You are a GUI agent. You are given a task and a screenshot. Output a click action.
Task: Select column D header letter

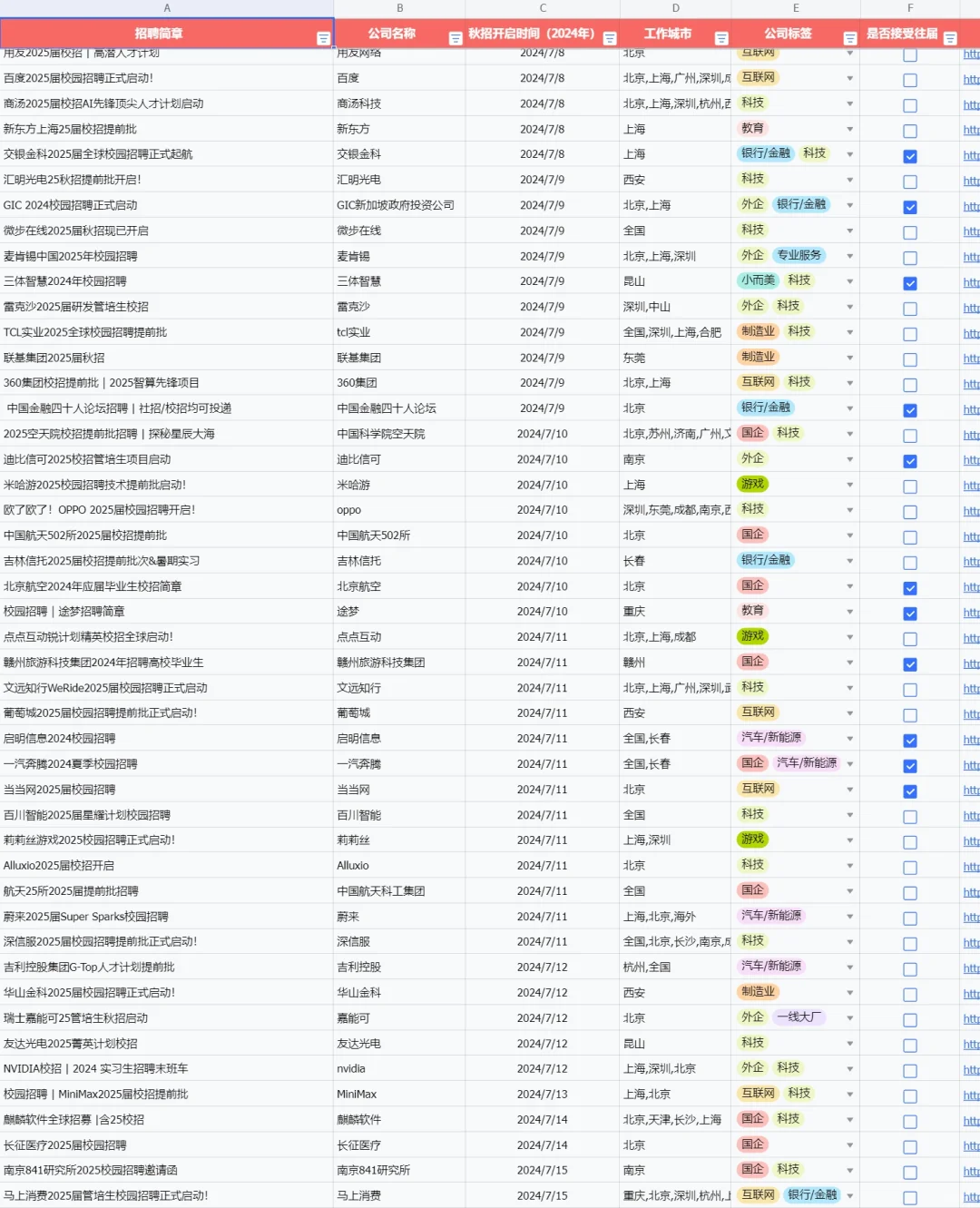[x=675, y=8]
